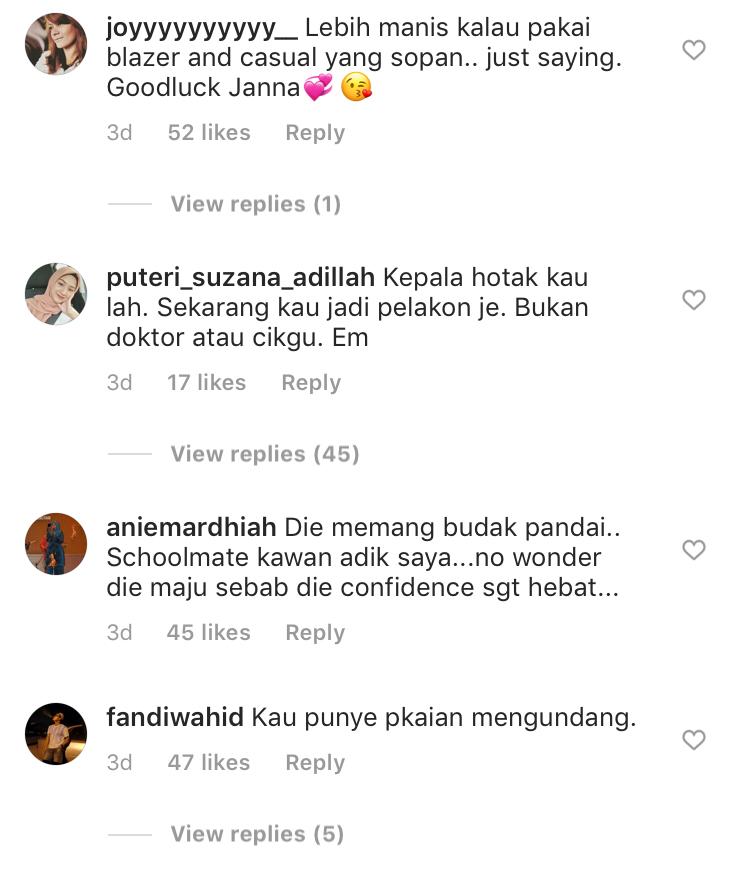Open username link puteri_suzana_adillah
Viewport: 750px width, 873px height.
pyautogui.click(x=241, y=278)
